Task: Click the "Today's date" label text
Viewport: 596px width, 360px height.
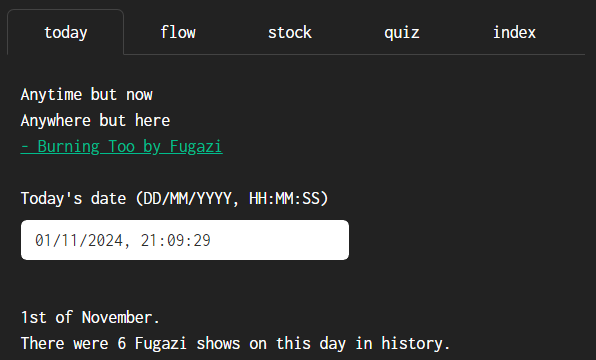Action: point(73,198)
